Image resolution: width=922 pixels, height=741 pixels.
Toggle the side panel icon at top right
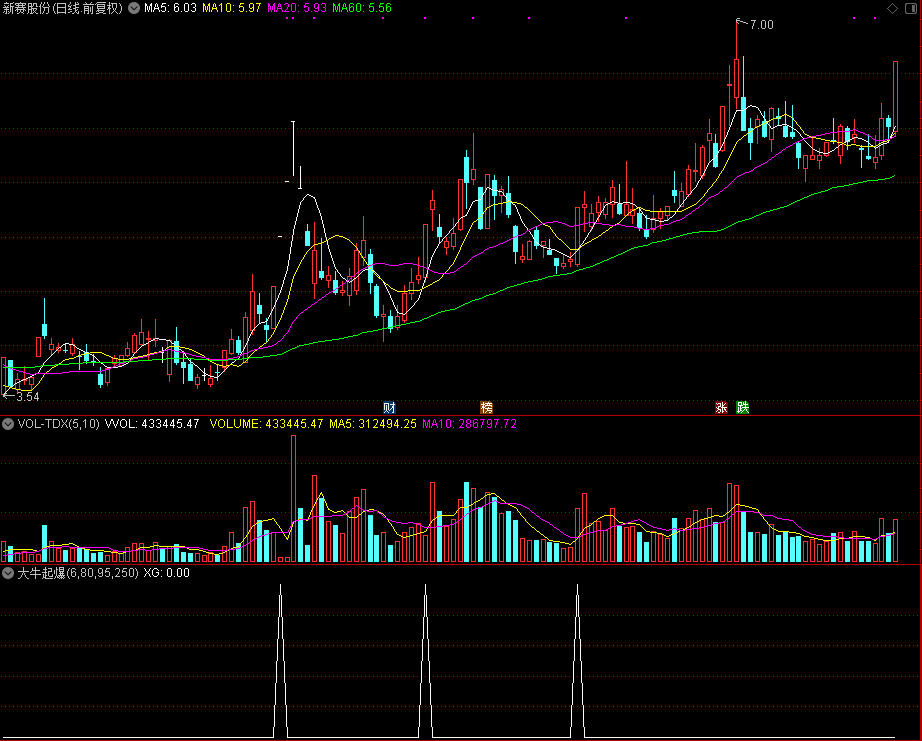click(x=912, y=8)
